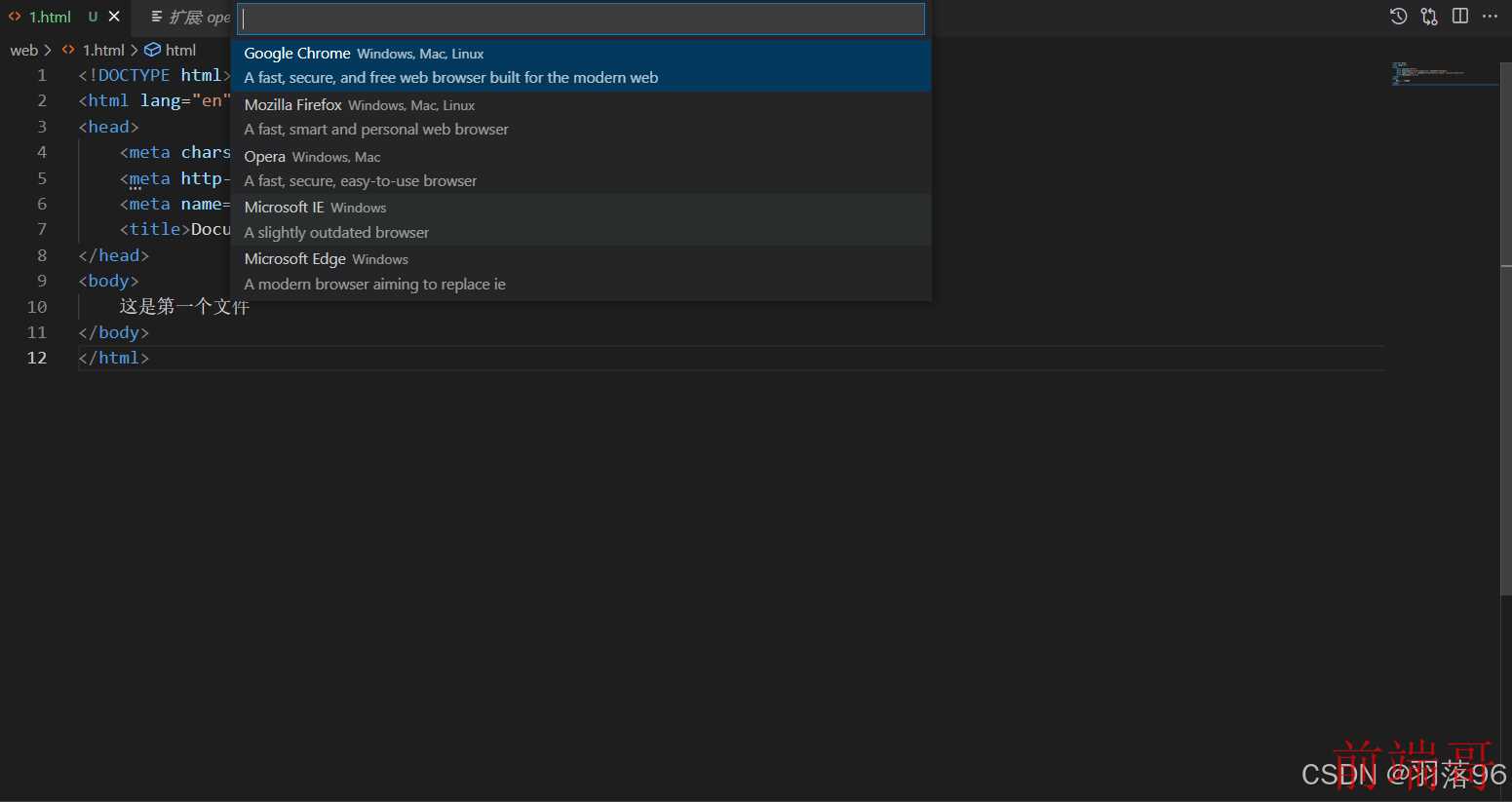Click the text 这是第一个文件 on line 10

[184, 307]
